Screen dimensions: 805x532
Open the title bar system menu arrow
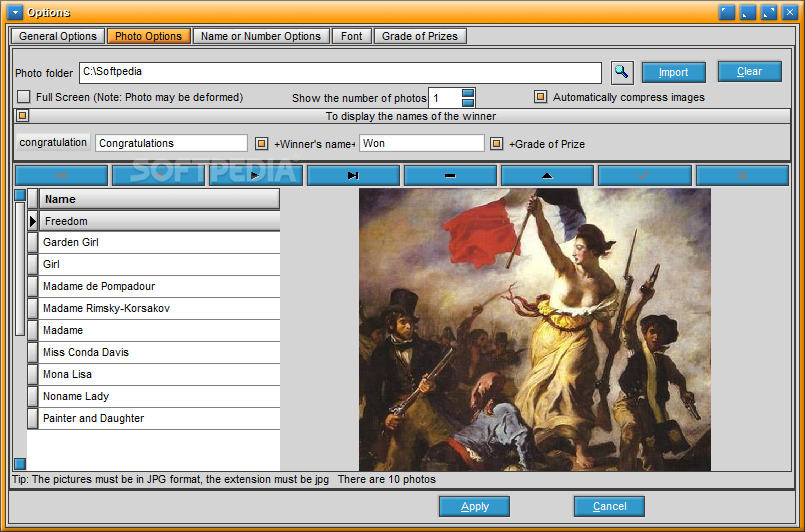coord(15,11)
